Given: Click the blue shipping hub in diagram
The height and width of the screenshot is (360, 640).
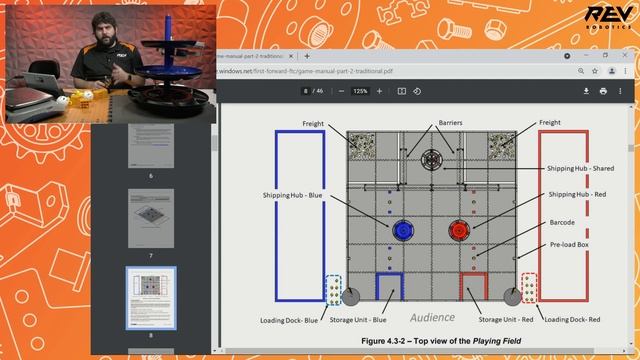Looking at the screenshot, I should (403, 230).
